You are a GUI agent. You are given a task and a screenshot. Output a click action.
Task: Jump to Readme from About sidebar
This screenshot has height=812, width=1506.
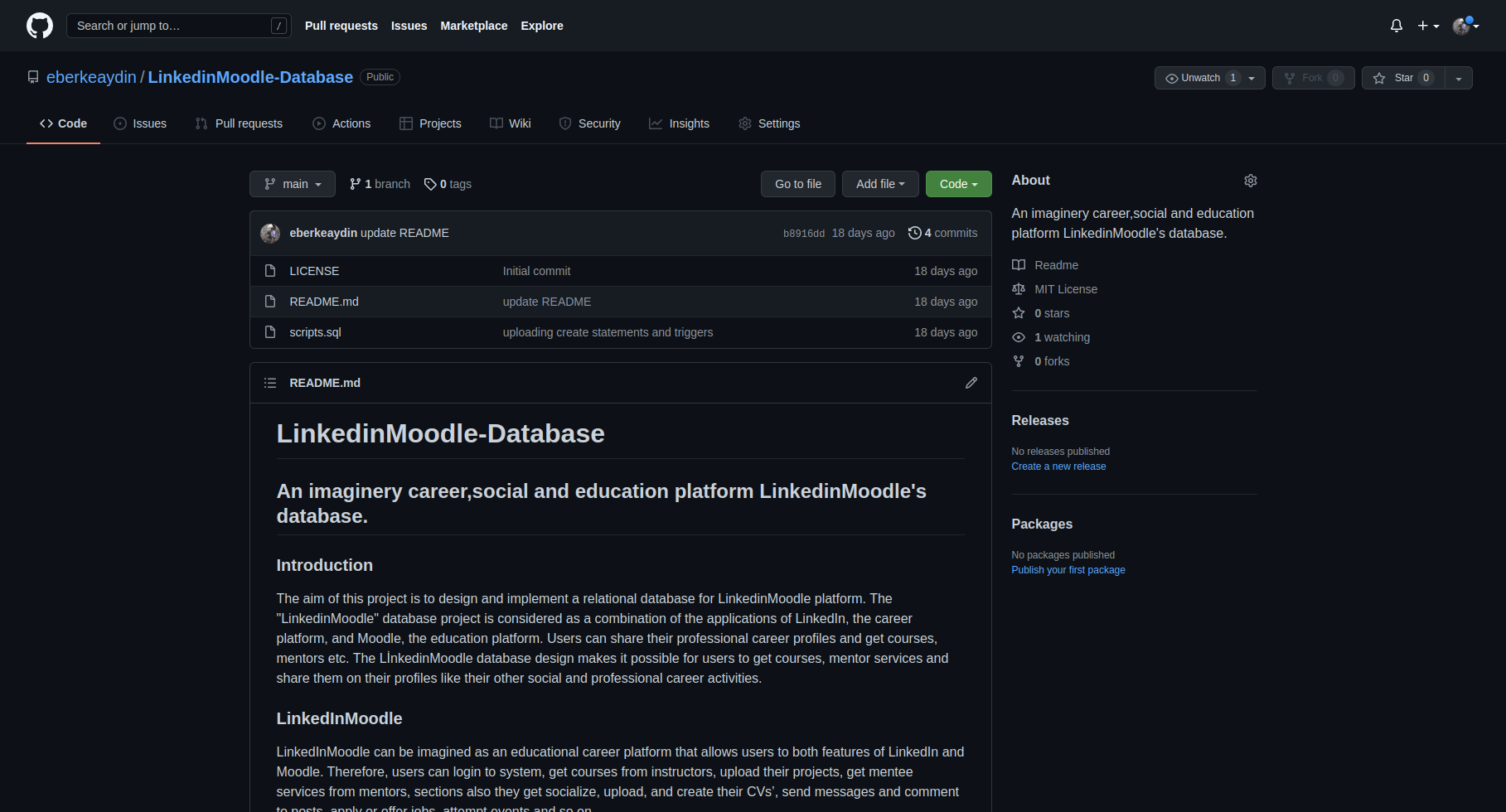(x=1045, y=265)
